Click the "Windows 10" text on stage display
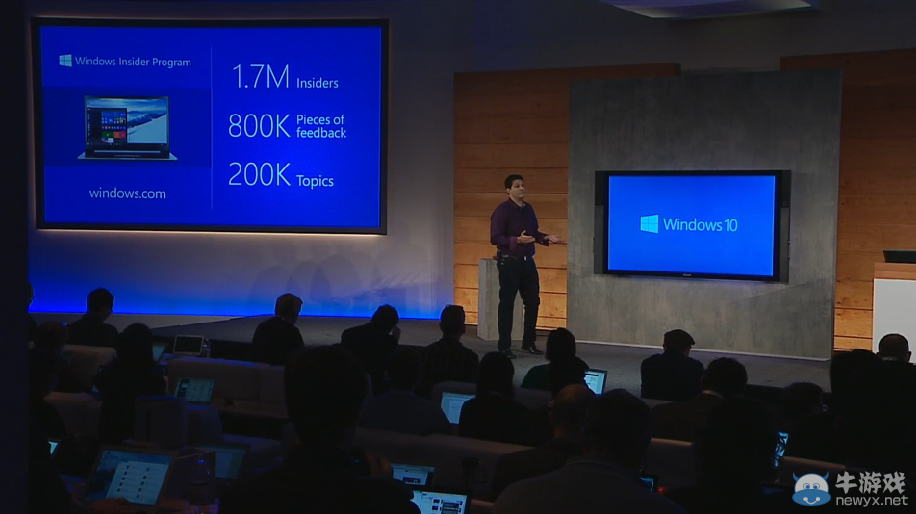Image resolution: width=916 pixels, height=514 pixels. pyautogui.click(x=700, y=225)
